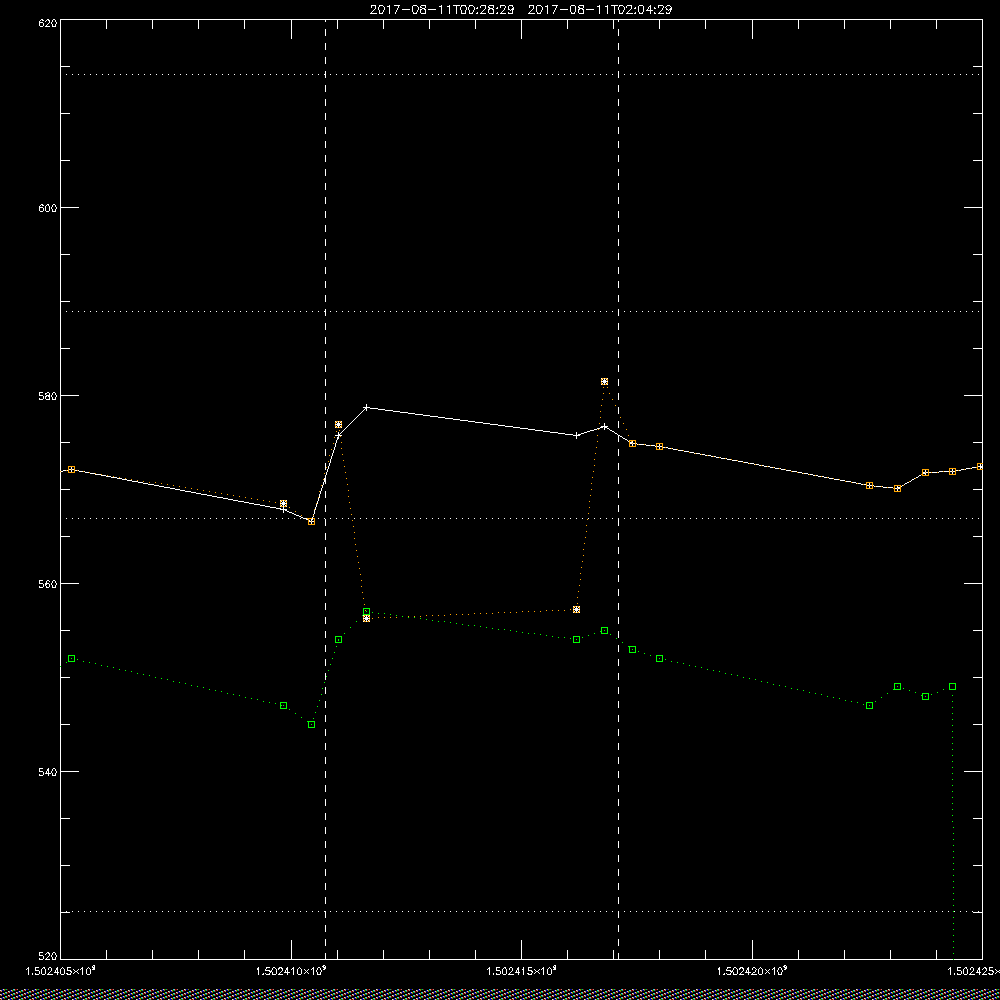Pick the leftmost green square marker near 552
This screenshot has height=1000, width=1000.
pyautogui.click(x=71, y=658)
